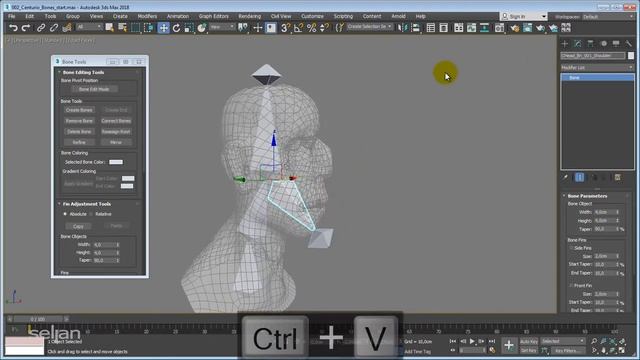Viewport: 640px width, 360px height.
Task: Activate the Unlink Selection tool
Action: click(54, 28)
